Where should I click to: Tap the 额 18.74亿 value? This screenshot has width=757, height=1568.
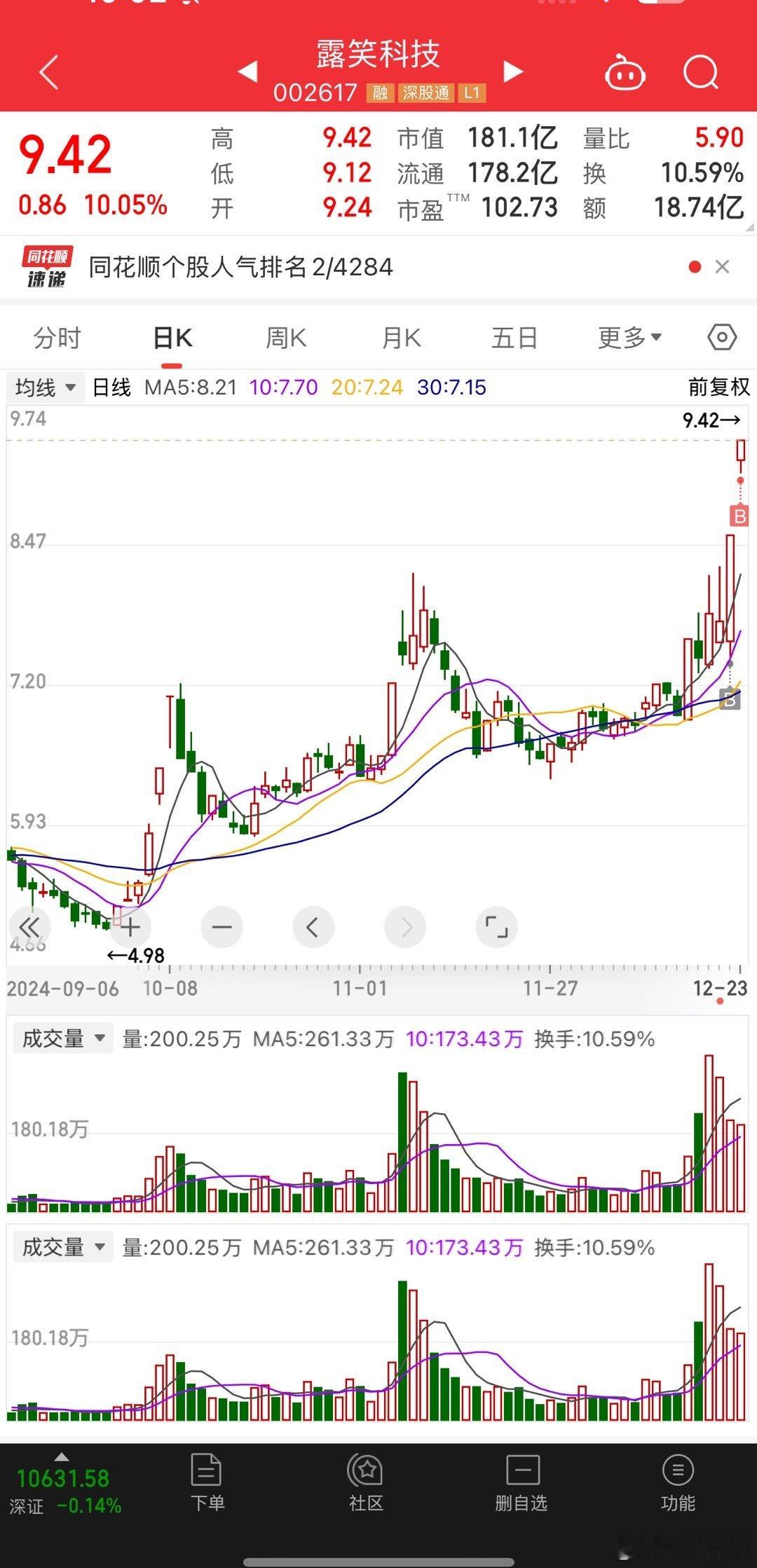699,207
